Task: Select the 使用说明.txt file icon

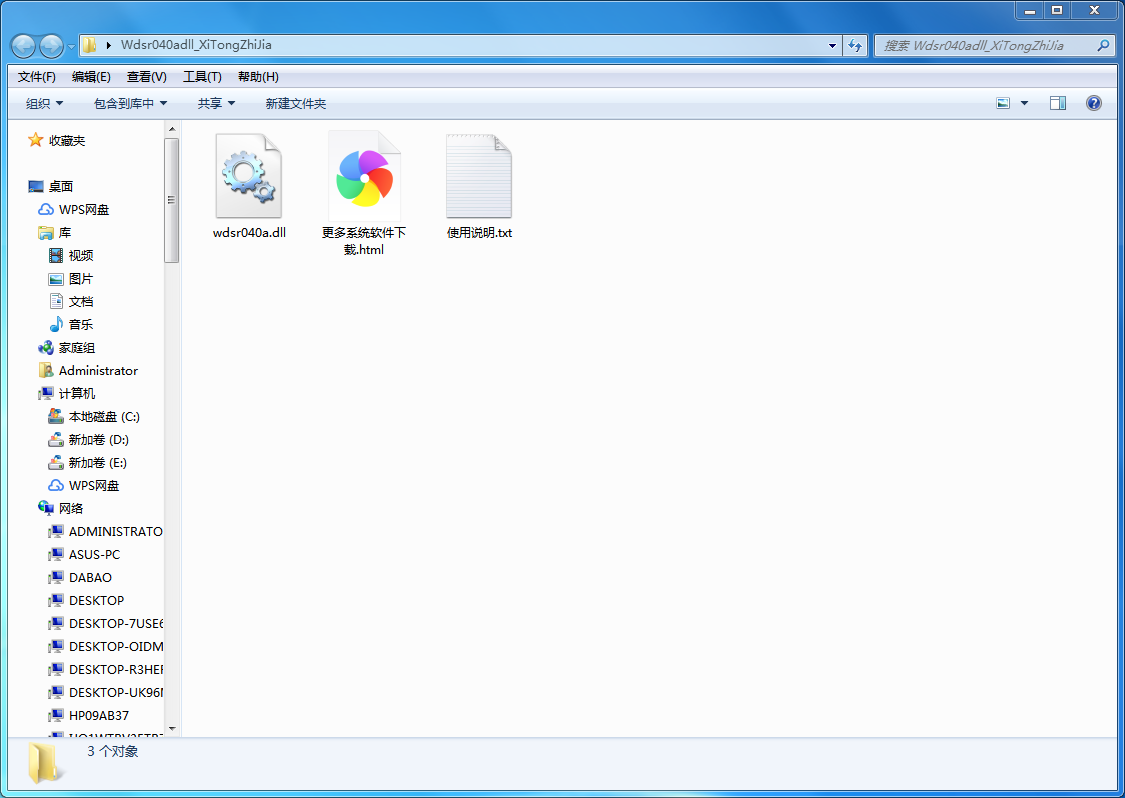Action: tap(479, 176)
